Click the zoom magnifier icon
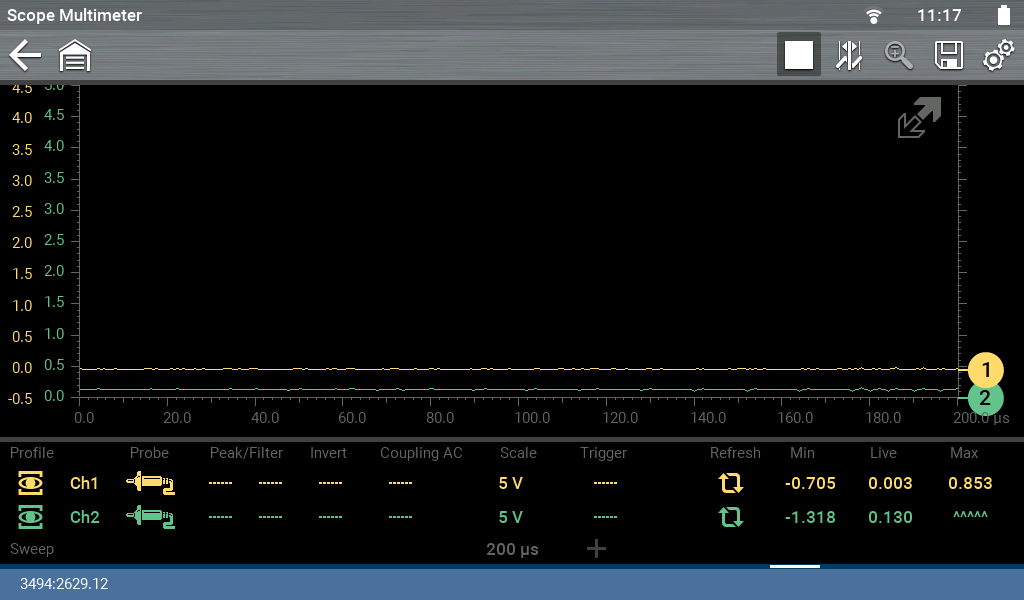1024x600 pixels. coord(899,55)
